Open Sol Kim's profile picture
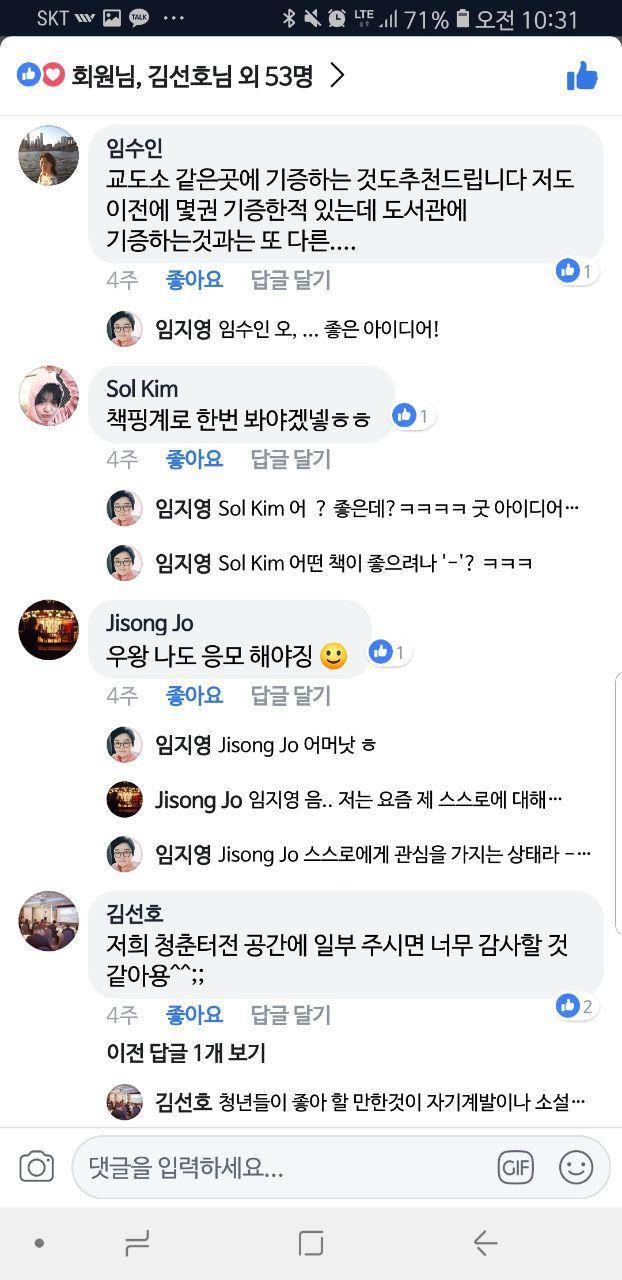622x1280 pixels. (x=48, y=396)
